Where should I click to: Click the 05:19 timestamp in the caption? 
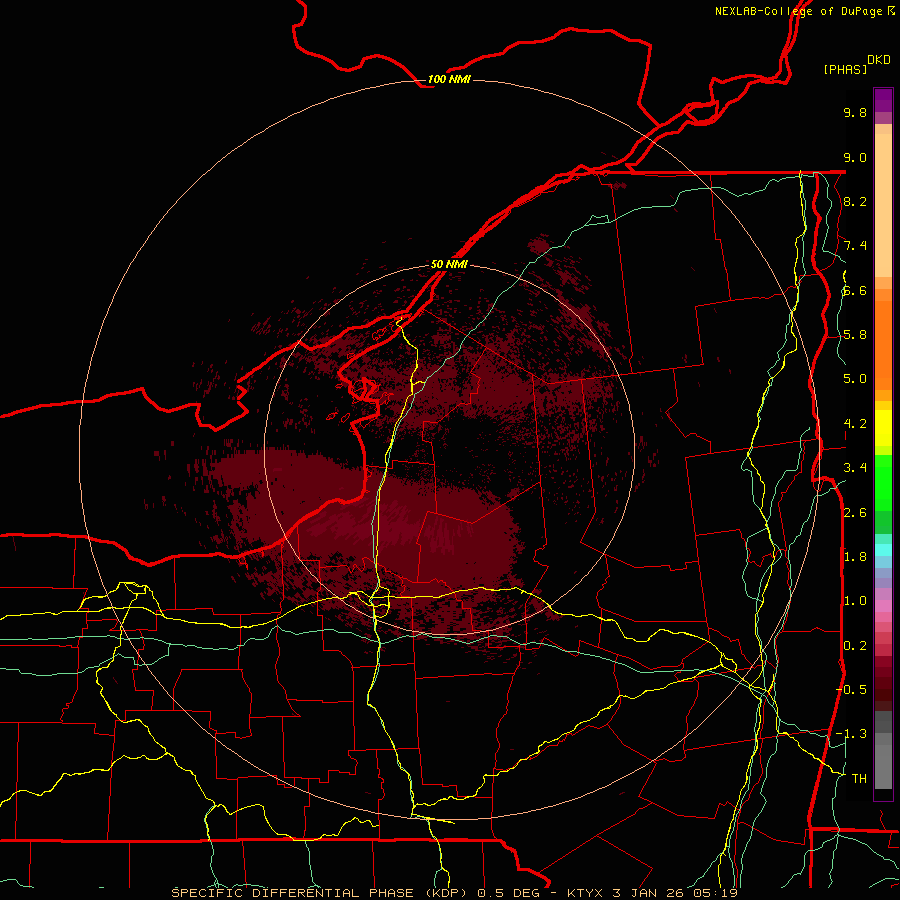click(714, 893)
